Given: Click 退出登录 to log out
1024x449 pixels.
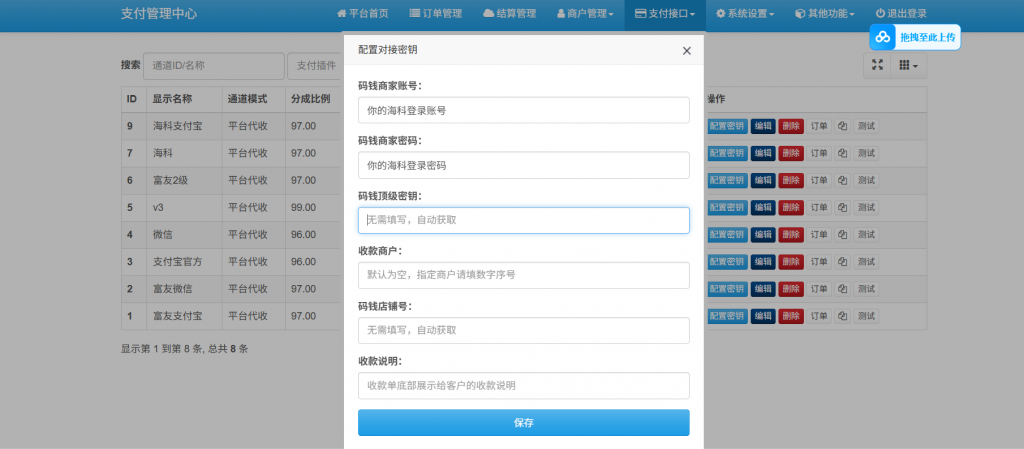Looking at the screenshot, I should click(x=900, y=14).
